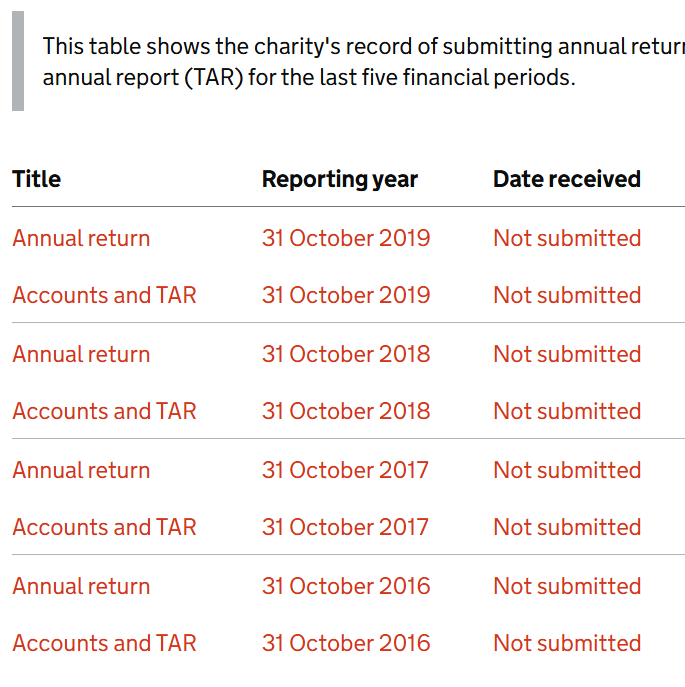Open the 2017 Annual return entry
The image size is (685, 687).
[x=81, y=470]
